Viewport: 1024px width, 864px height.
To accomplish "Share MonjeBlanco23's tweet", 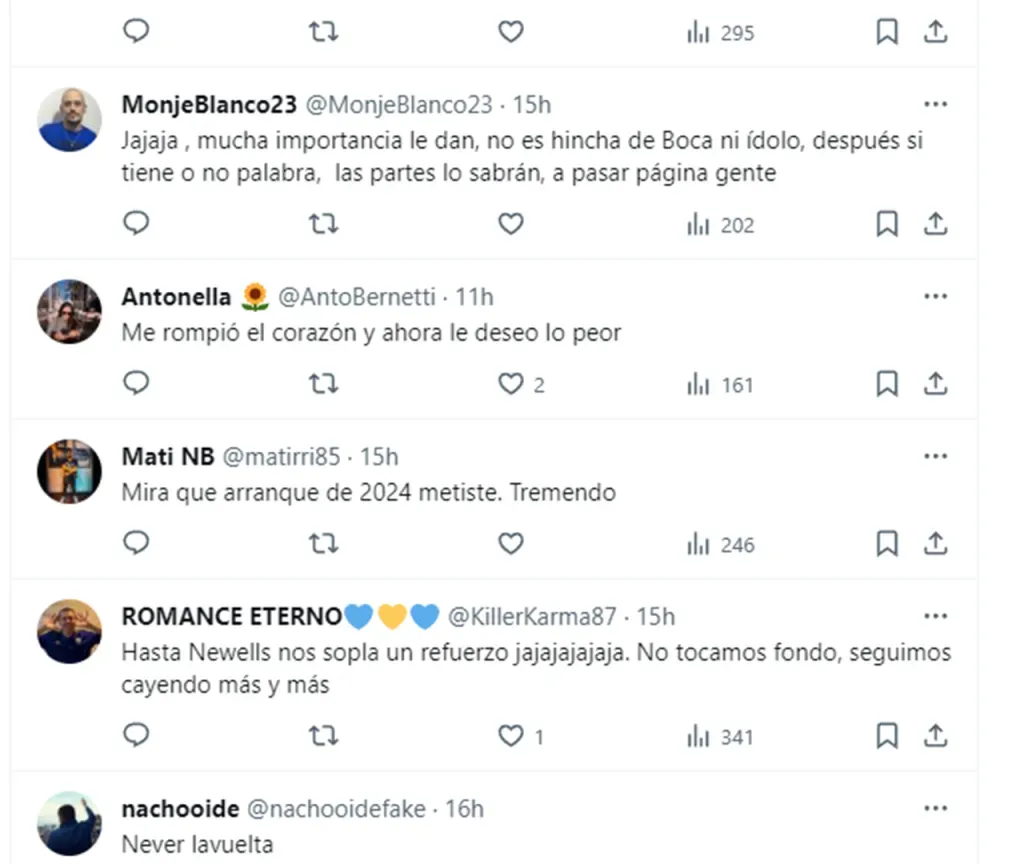I will tap(935, 224).
